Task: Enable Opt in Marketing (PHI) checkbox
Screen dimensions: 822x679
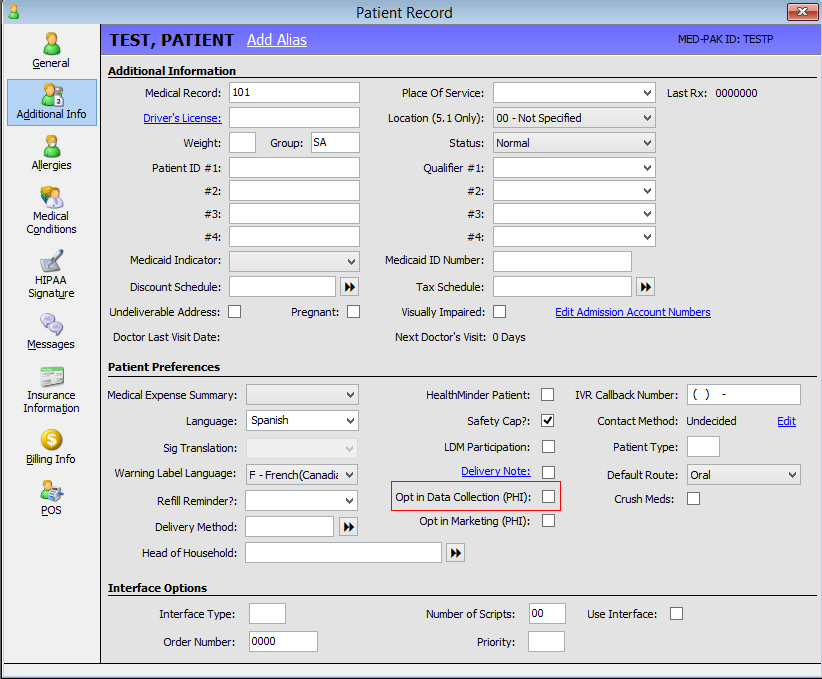Action: pos(548,521)
